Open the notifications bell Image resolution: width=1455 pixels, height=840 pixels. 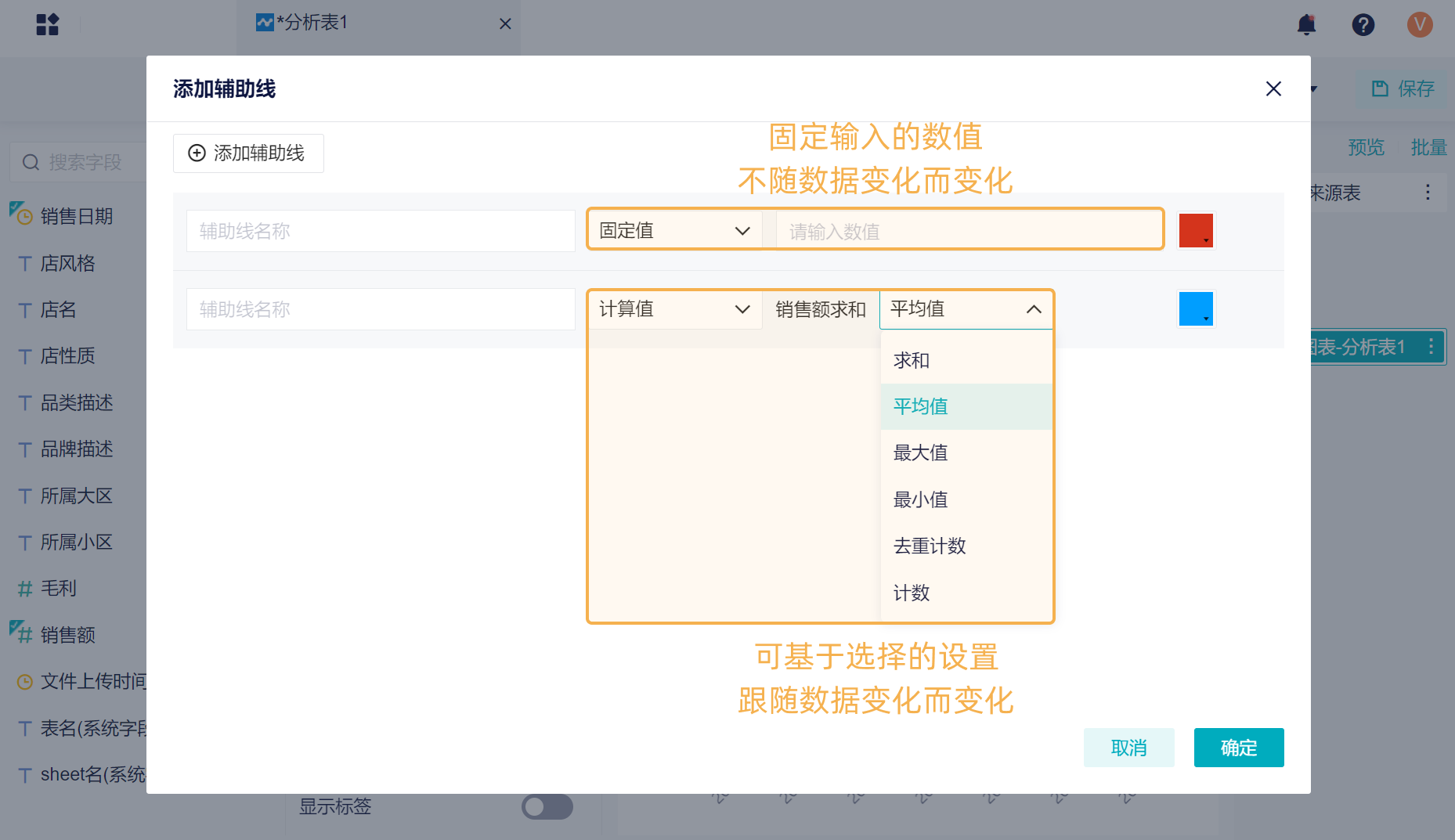[x=1306, y=24]
